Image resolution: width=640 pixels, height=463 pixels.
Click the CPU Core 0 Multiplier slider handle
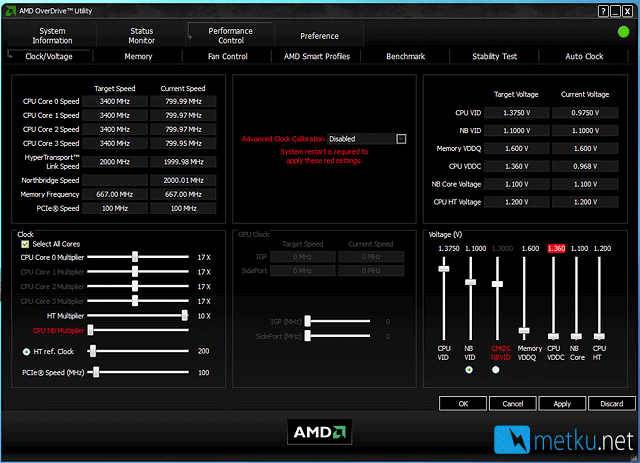click(135, 257)
